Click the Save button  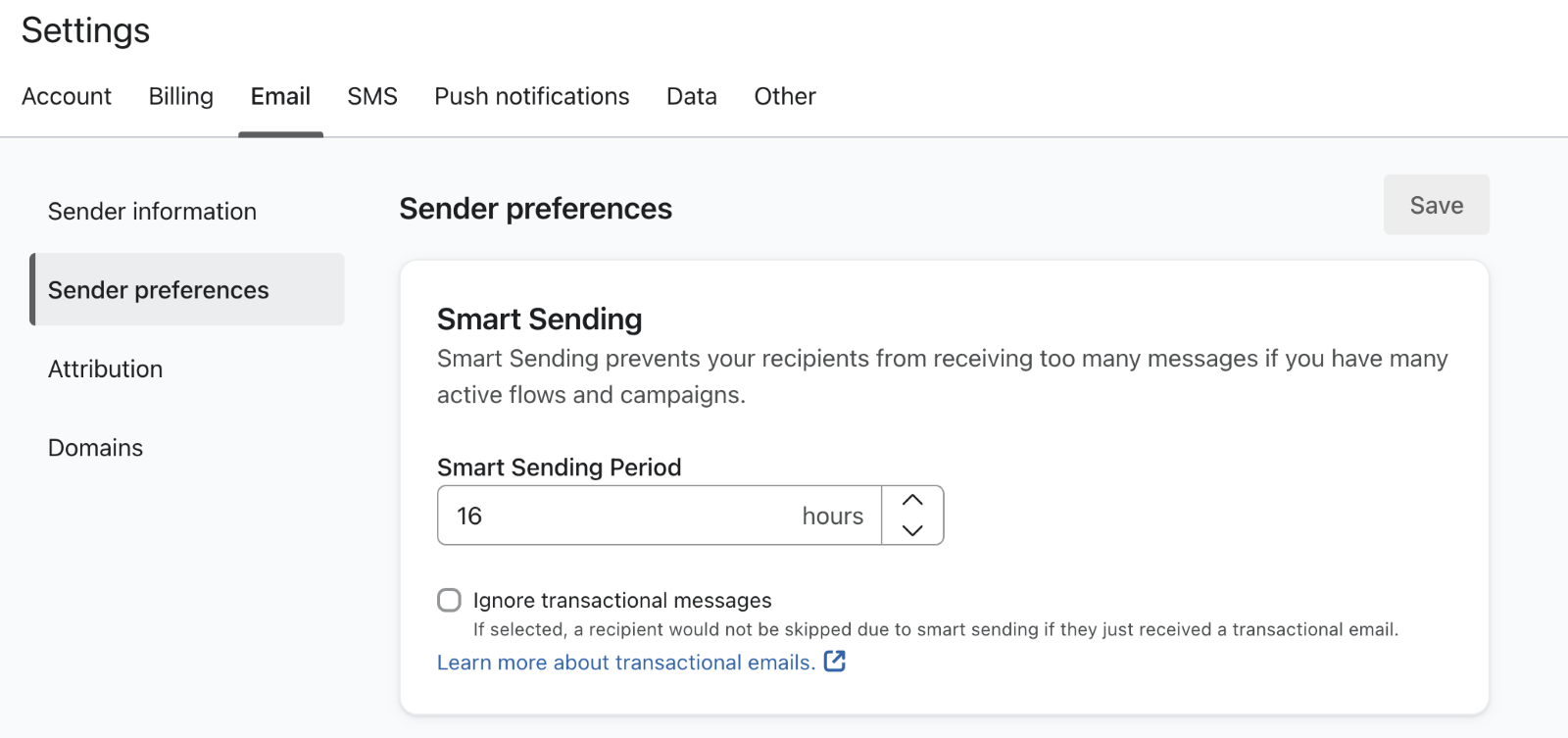(1437, 205)
